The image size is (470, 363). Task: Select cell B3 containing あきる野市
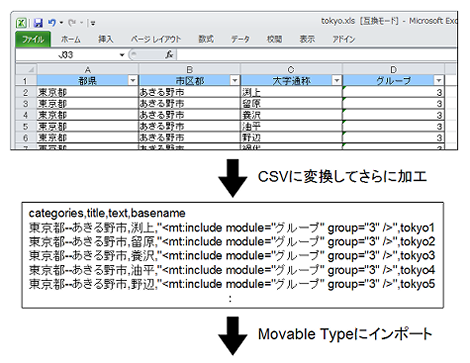[189, 104]
